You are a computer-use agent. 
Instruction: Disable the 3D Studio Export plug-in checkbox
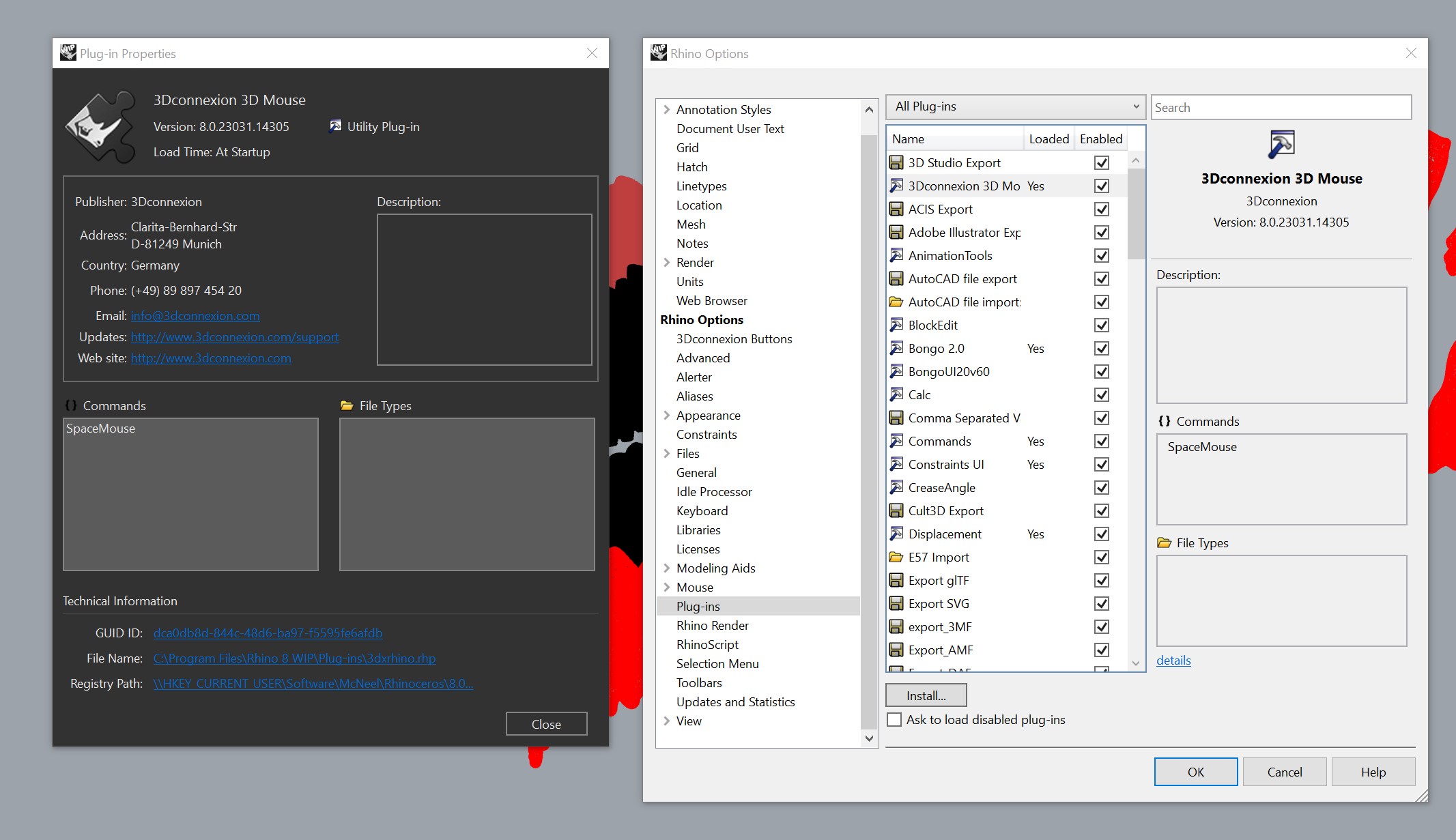pos(1102,162)
